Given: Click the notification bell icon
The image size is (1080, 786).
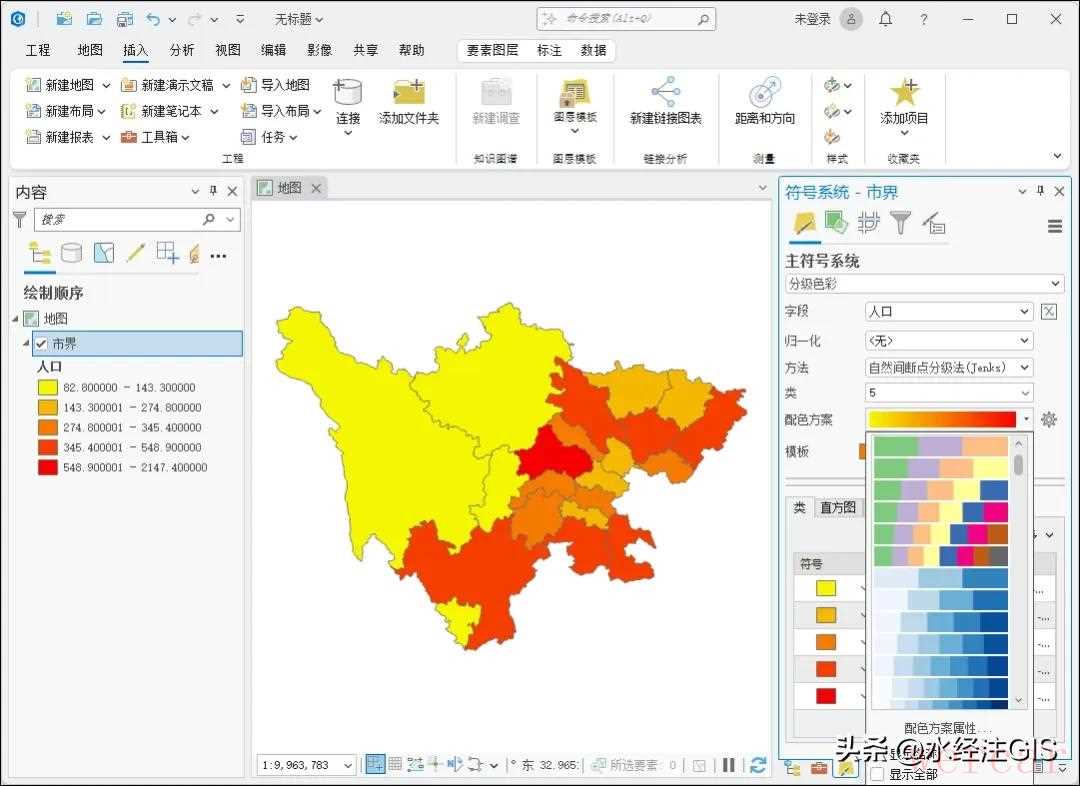Looking at the screenshot, I should point(885,19).
